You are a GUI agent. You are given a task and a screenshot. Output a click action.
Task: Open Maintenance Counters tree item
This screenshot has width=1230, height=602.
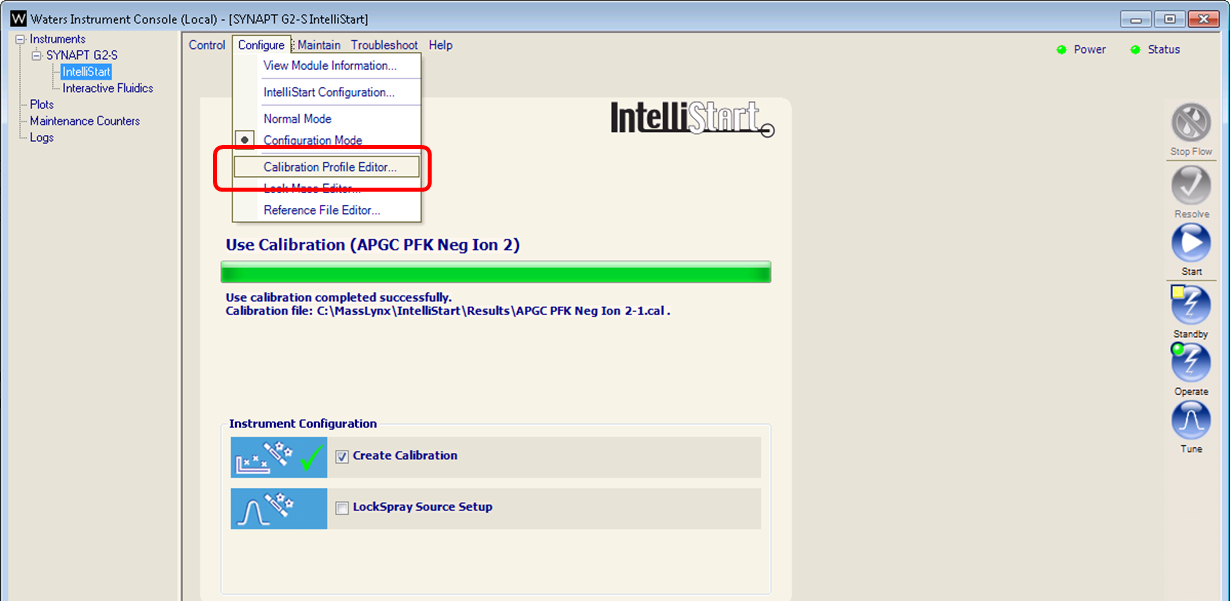point(85,121)
